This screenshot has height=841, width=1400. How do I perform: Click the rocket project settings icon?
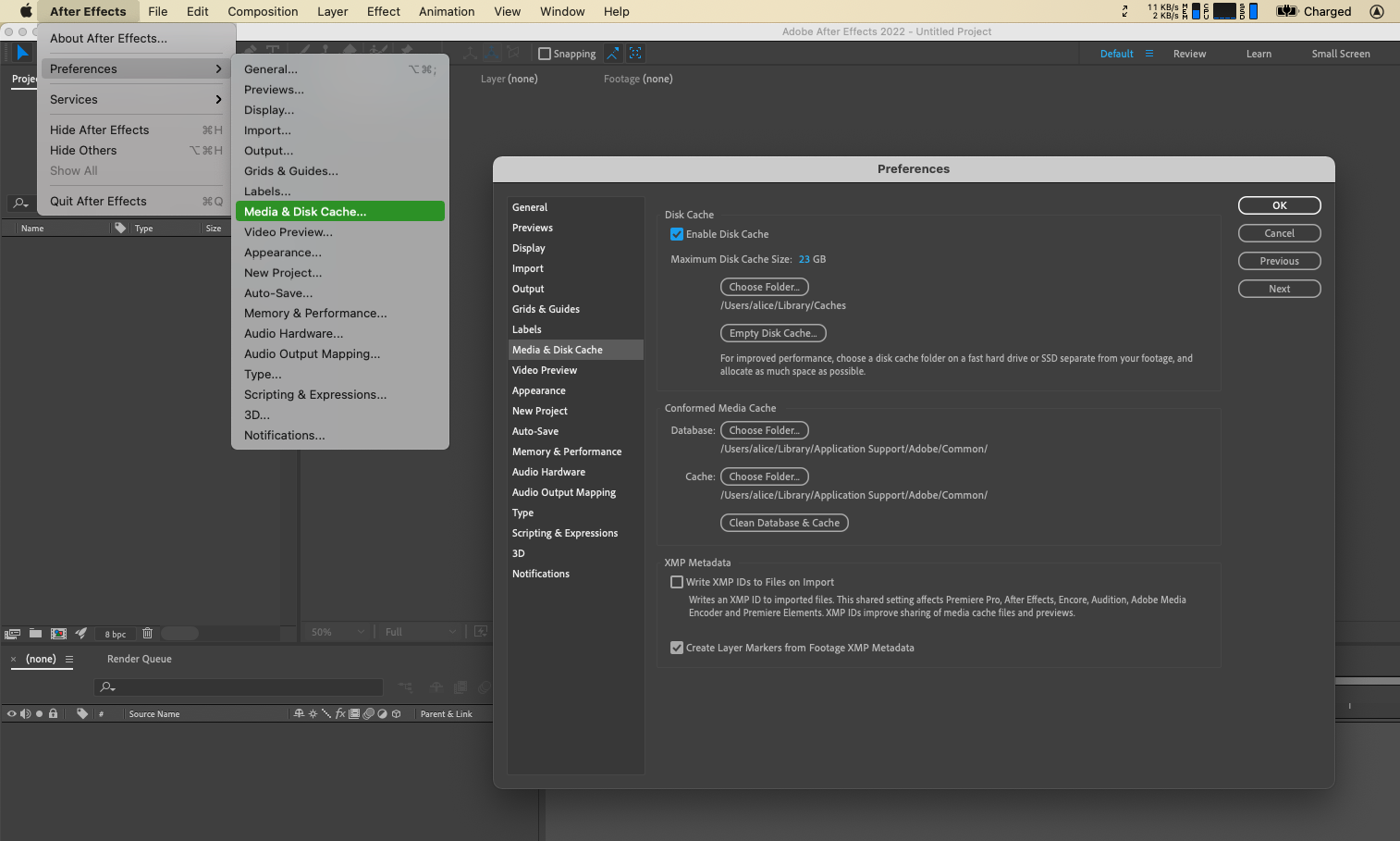point(81,634)
